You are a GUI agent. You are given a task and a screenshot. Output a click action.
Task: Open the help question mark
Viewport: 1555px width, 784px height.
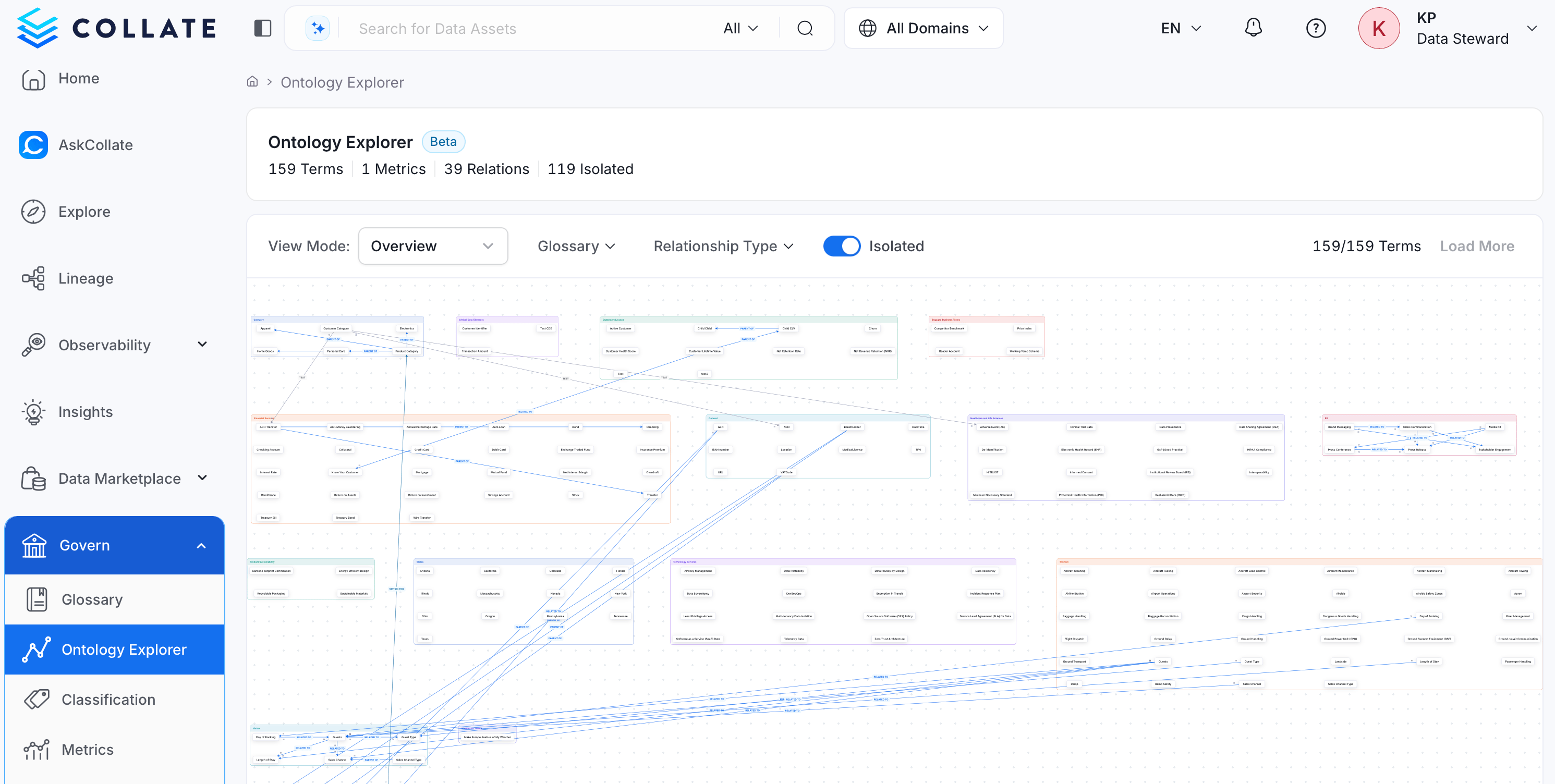point(1316,28)
